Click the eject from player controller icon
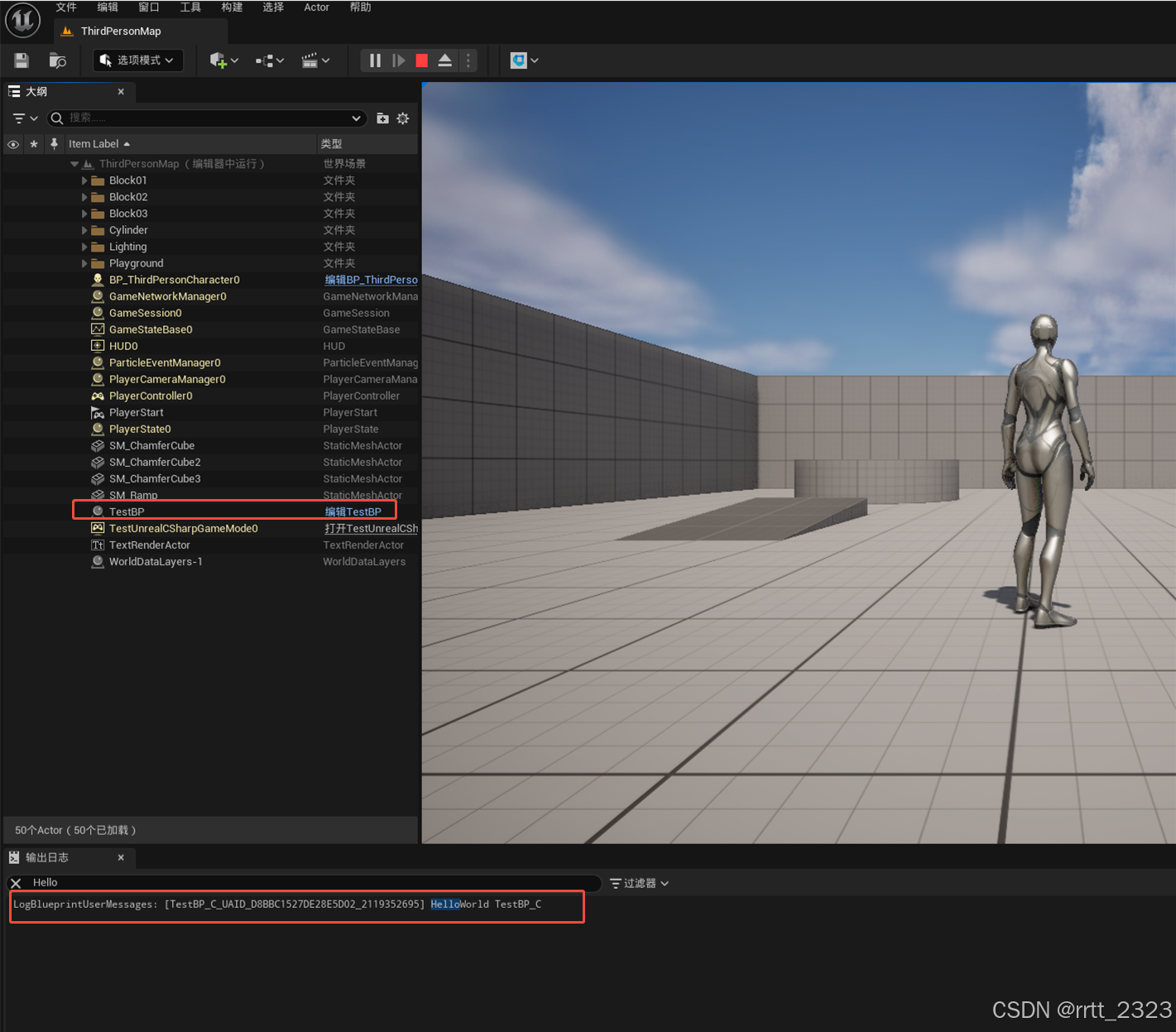The image size is (1176, 1032). [x=444, y=60]
